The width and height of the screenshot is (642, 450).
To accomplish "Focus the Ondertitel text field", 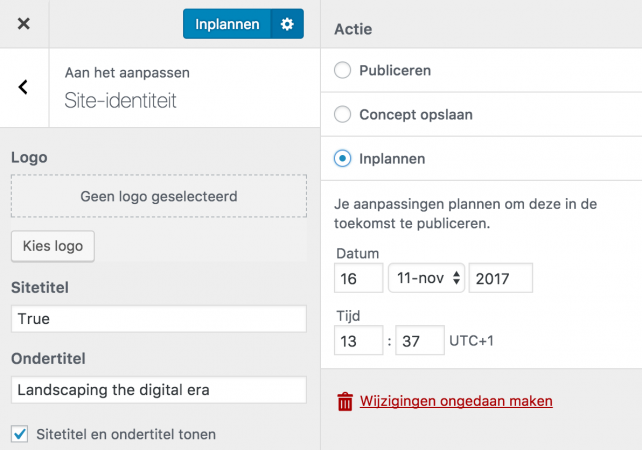I will pos(159,390).
